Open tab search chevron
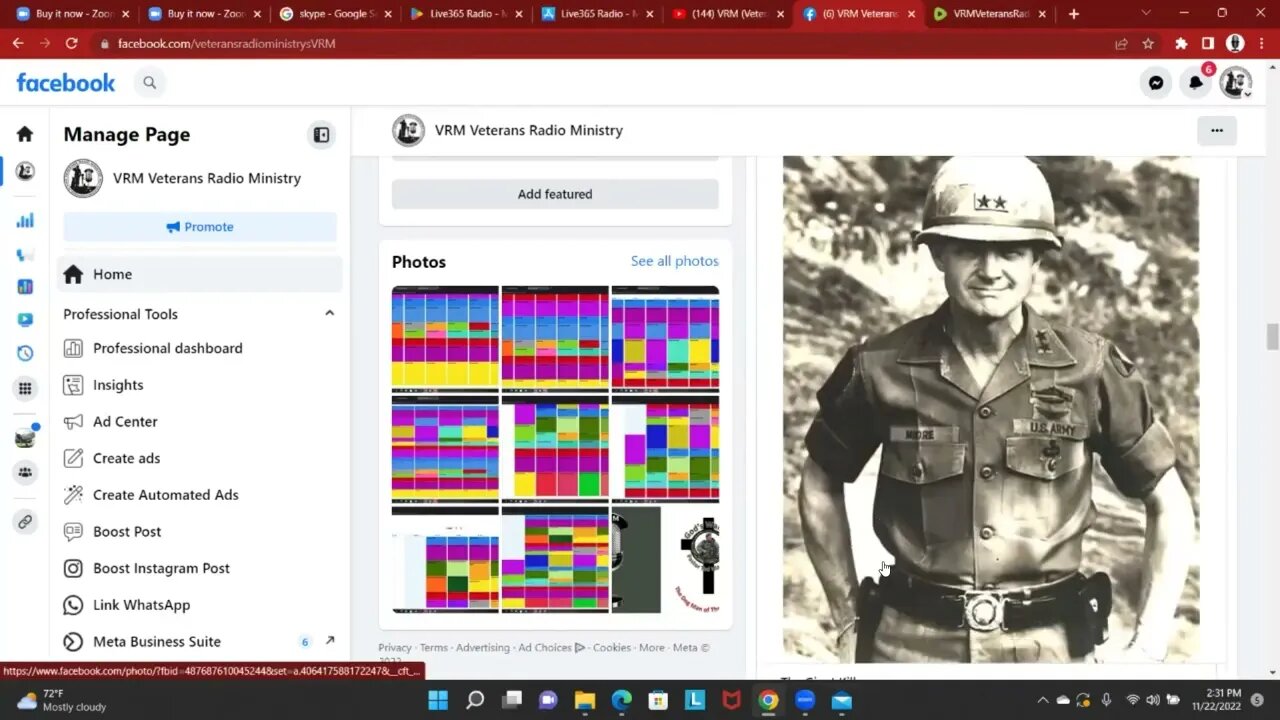Image resolution: width=1280 pixels, height=720 pixels. coord(1146,14)
